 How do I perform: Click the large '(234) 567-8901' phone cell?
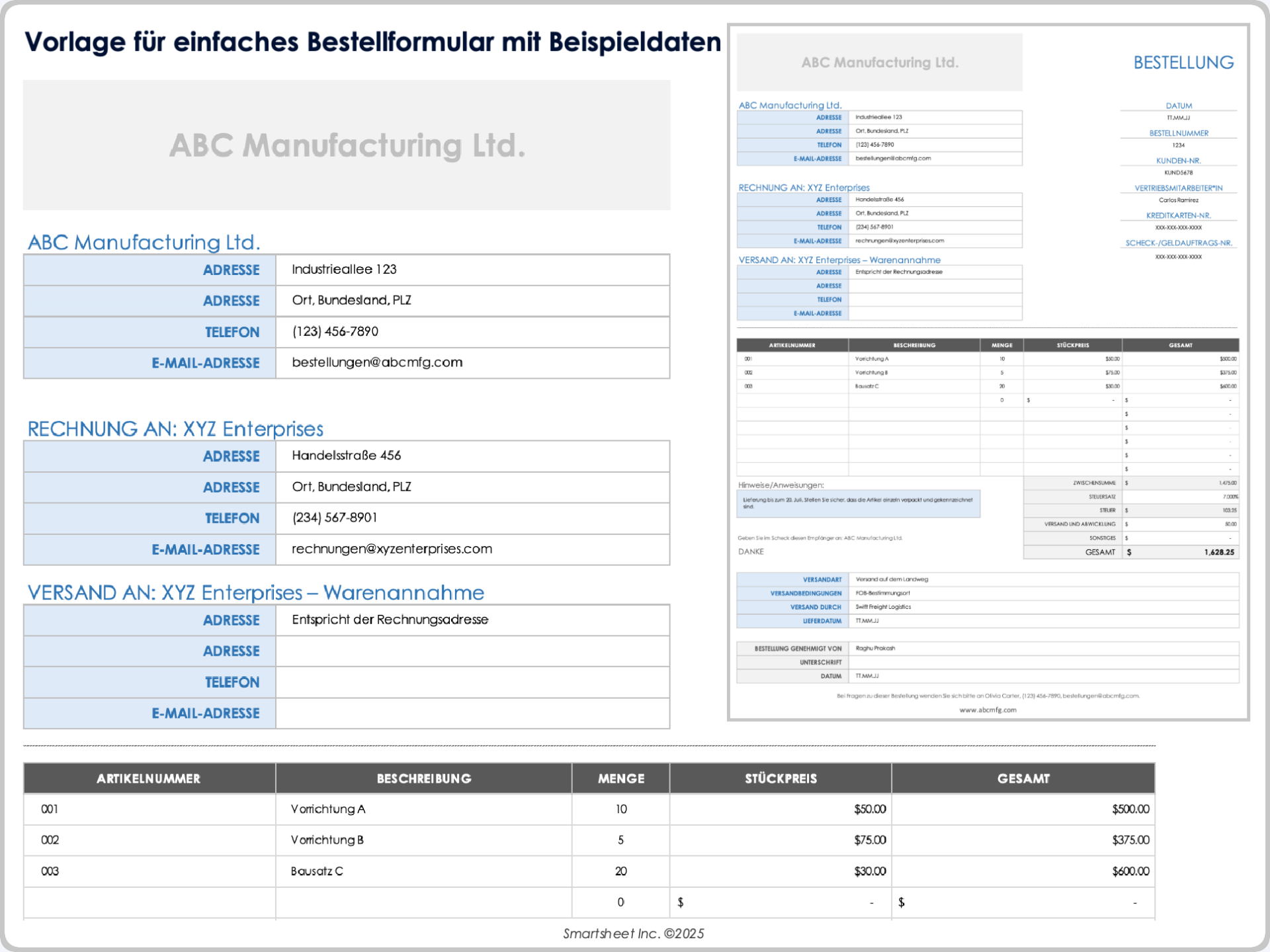pyautogui.click(x=472, y=518)
